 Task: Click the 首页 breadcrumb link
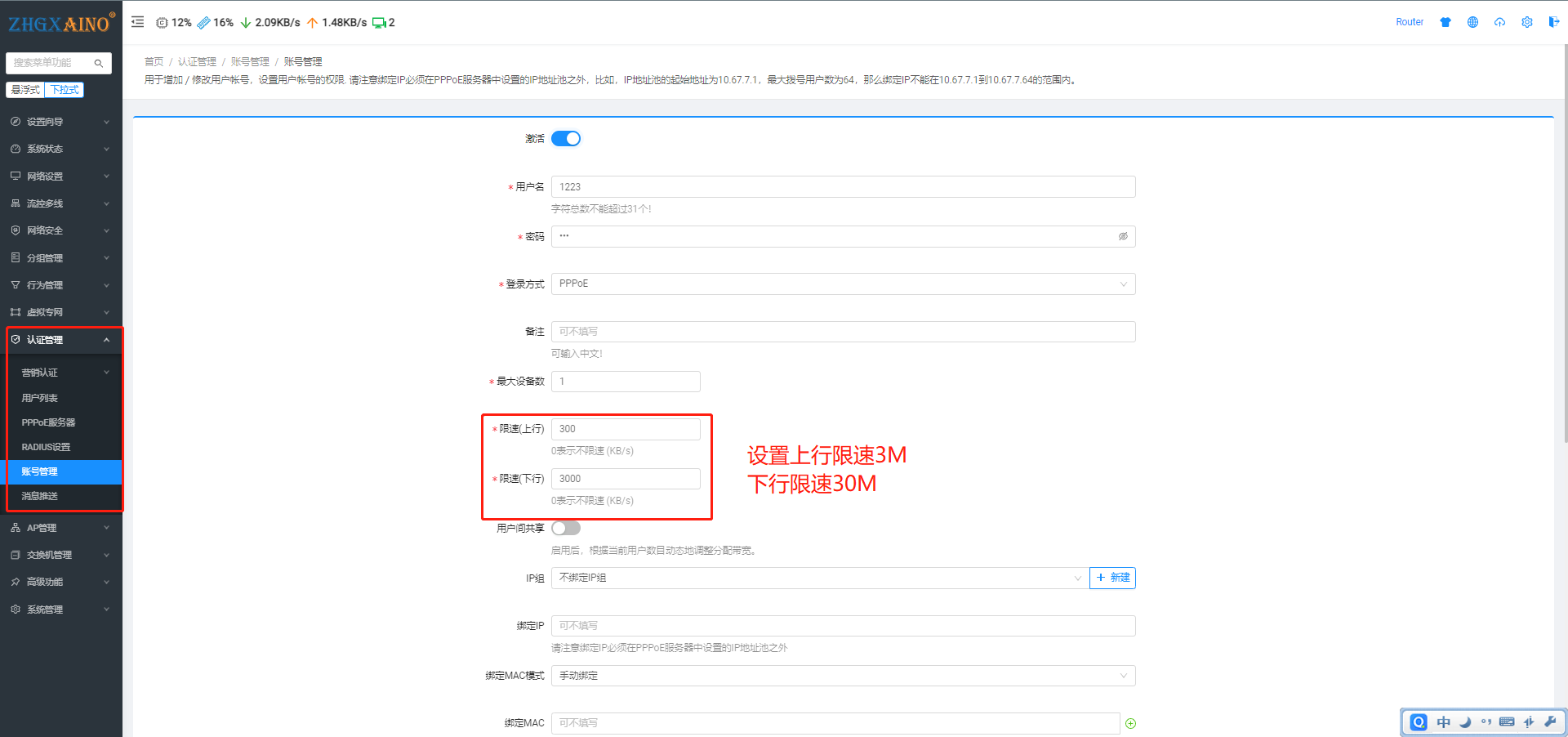(x=154, y=62)
